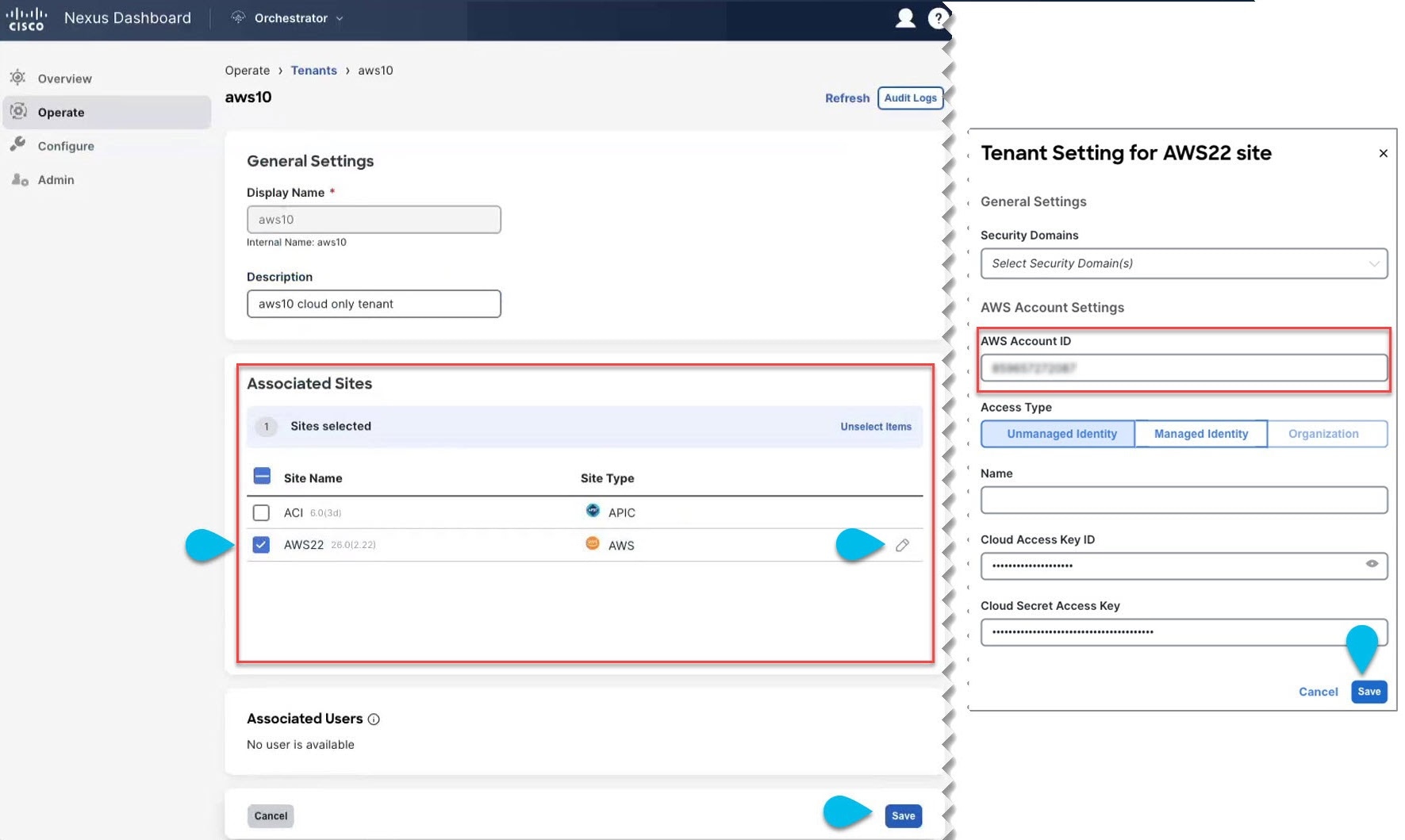Expand Select Security Domain(s) dropdown
Viewport: 1405px width, 840px height.
[x=1184, y=263]
